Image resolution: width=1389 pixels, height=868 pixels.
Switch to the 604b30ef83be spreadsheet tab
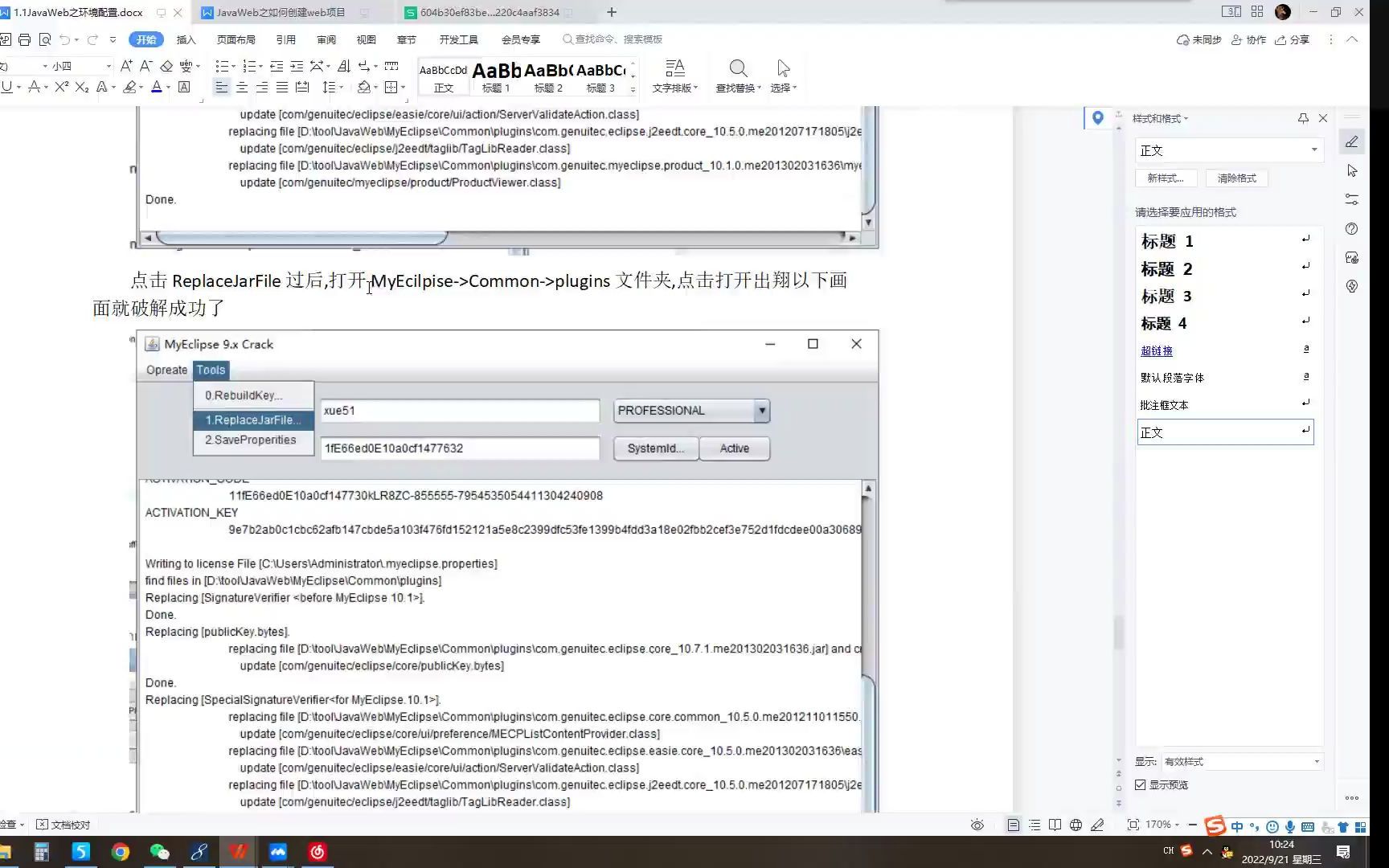tap(490, 12)
